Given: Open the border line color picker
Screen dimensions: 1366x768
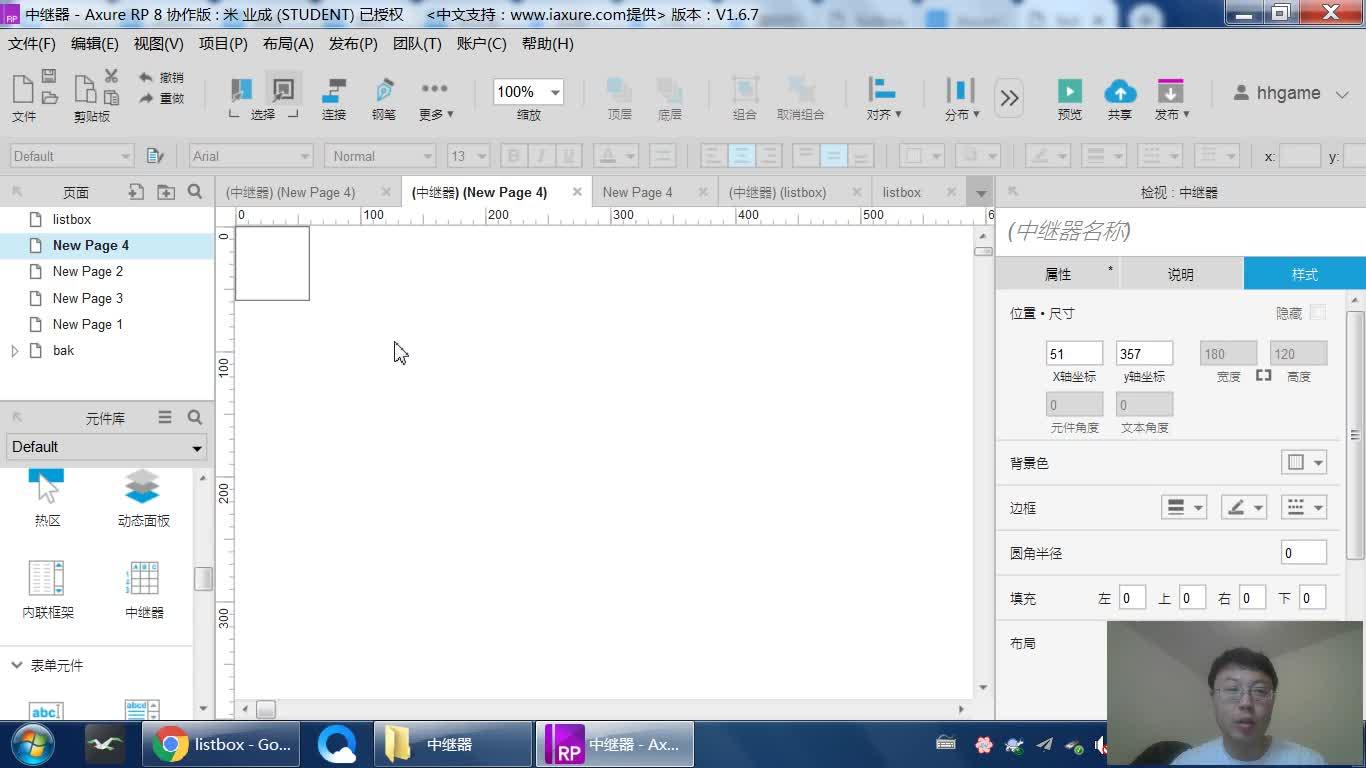Looking at the screenshot, I should (x=1244, y=507).
